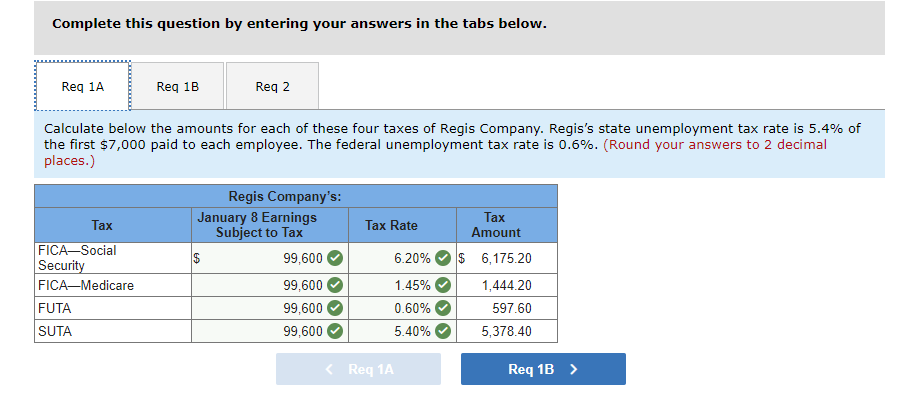The width and height of the screenshot is (913, 410).
Task: Click green checkmark next to 5.40% rate
Action: point(443,331)
